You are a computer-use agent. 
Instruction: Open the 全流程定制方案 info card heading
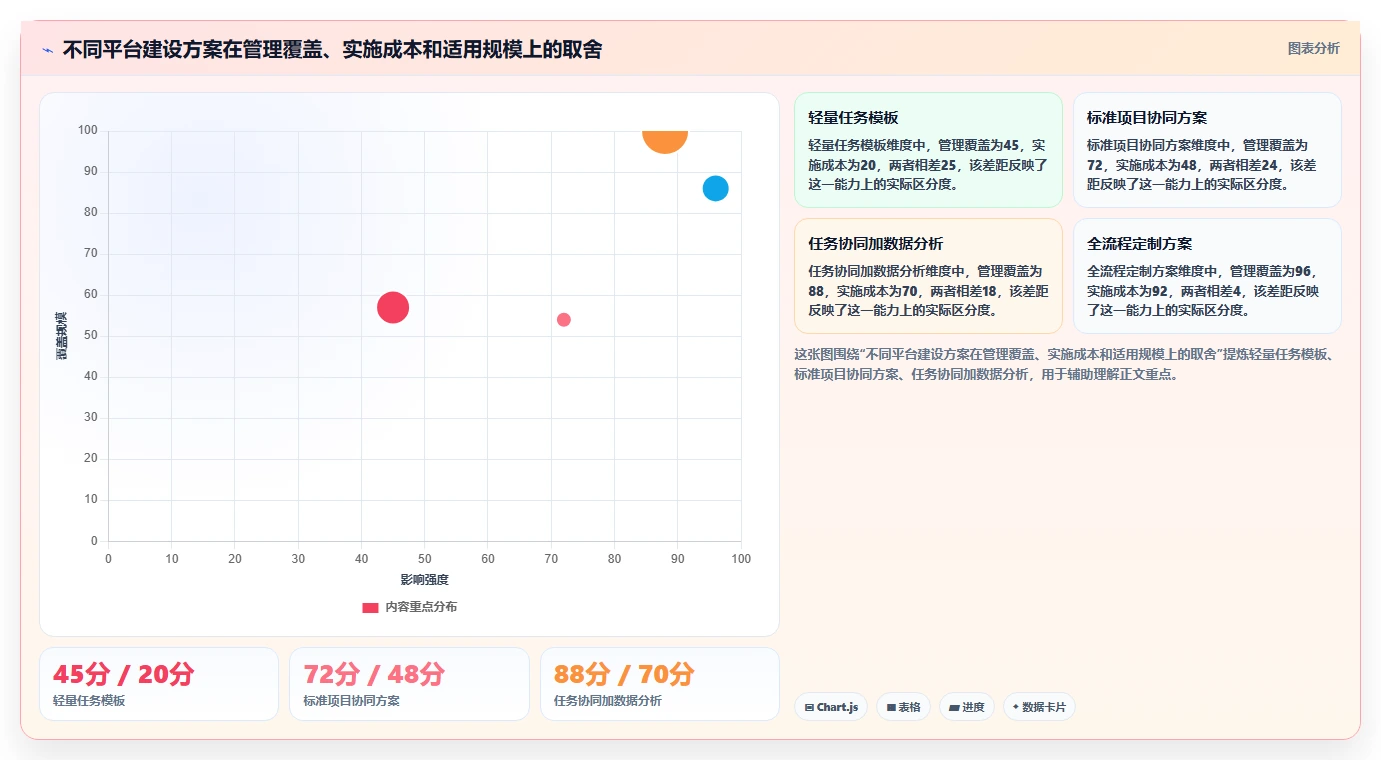tap(1139, 244)
